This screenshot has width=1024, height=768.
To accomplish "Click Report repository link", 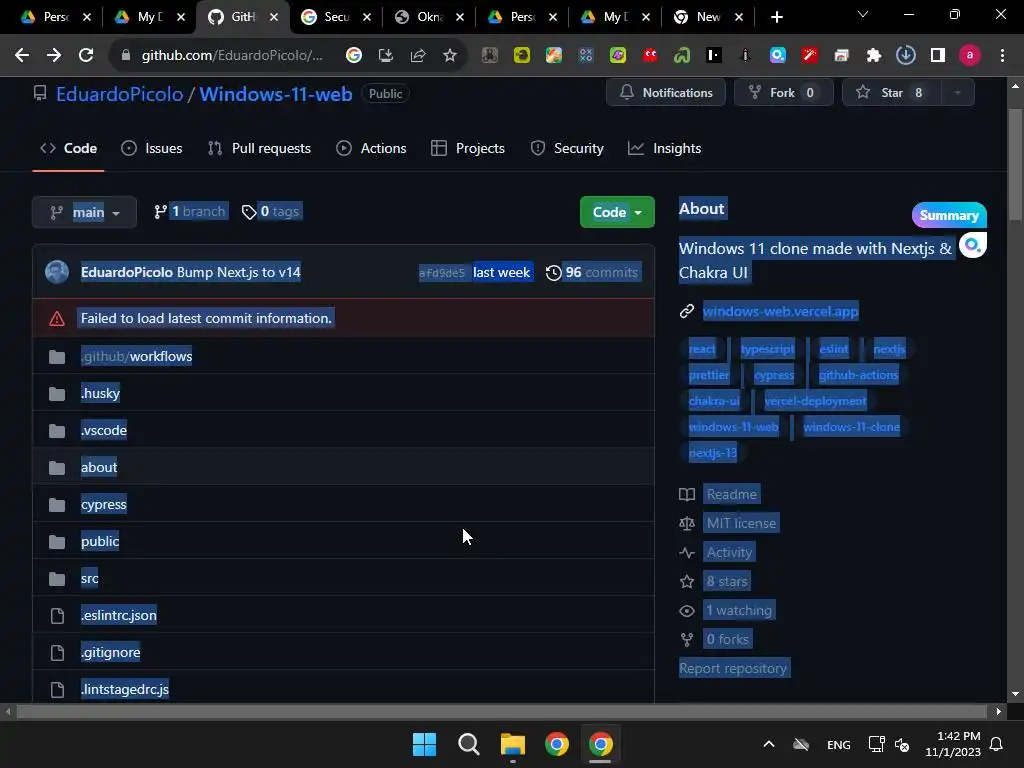I will tap(734, 668).
